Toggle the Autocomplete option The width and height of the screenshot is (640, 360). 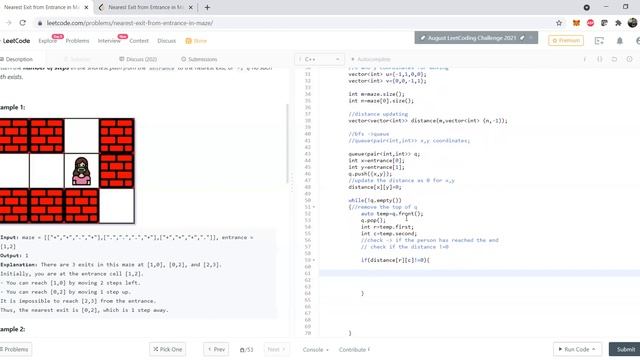(370, 59)
